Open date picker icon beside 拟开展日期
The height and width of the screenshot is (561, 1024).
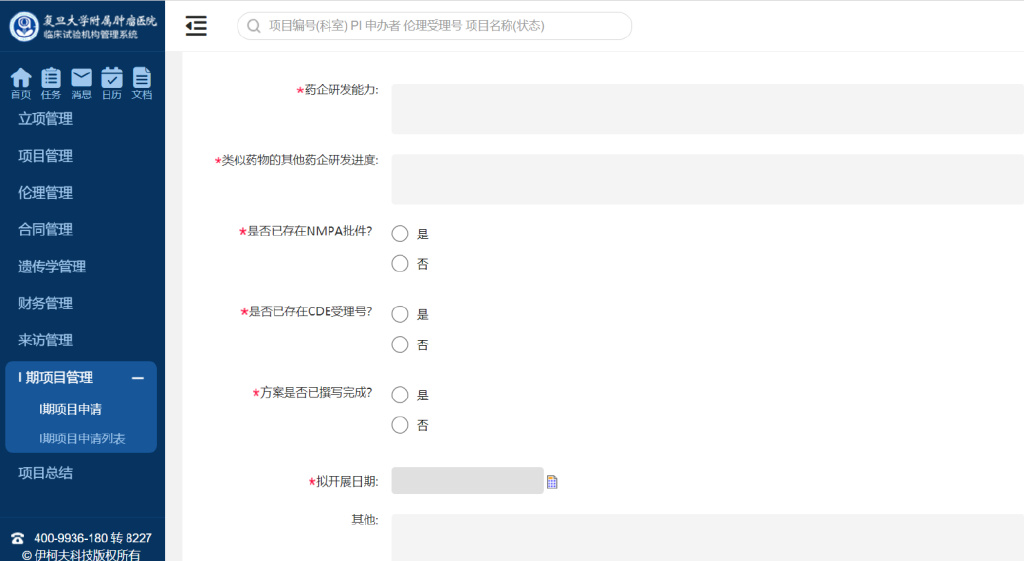552,482
